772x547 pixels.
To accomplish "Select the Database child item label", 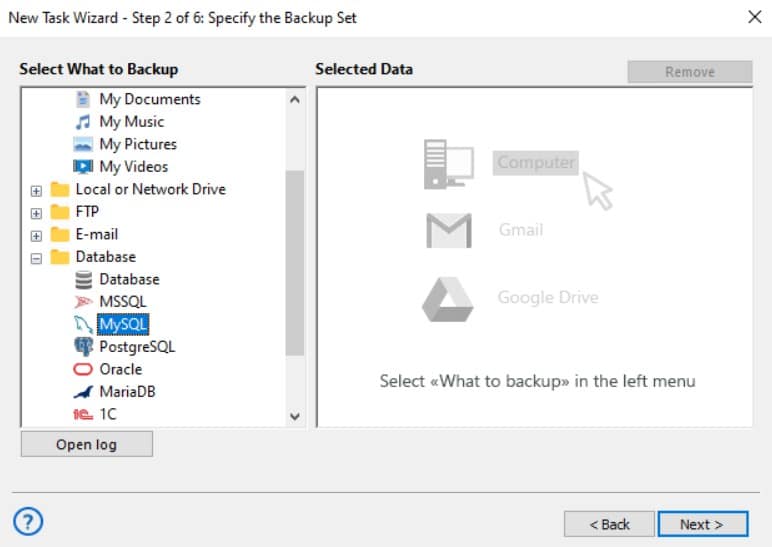I will click(x=129, y=280).
